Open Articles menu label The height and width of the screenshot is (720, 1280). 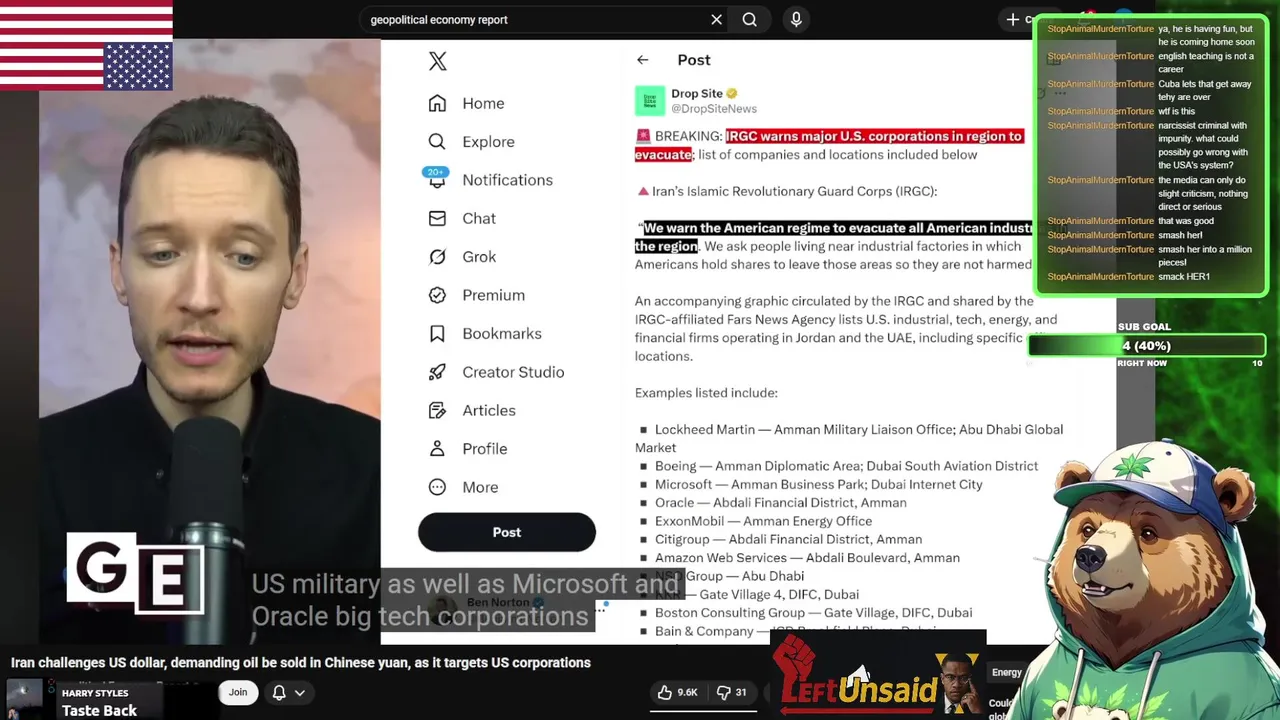point(489,410)
